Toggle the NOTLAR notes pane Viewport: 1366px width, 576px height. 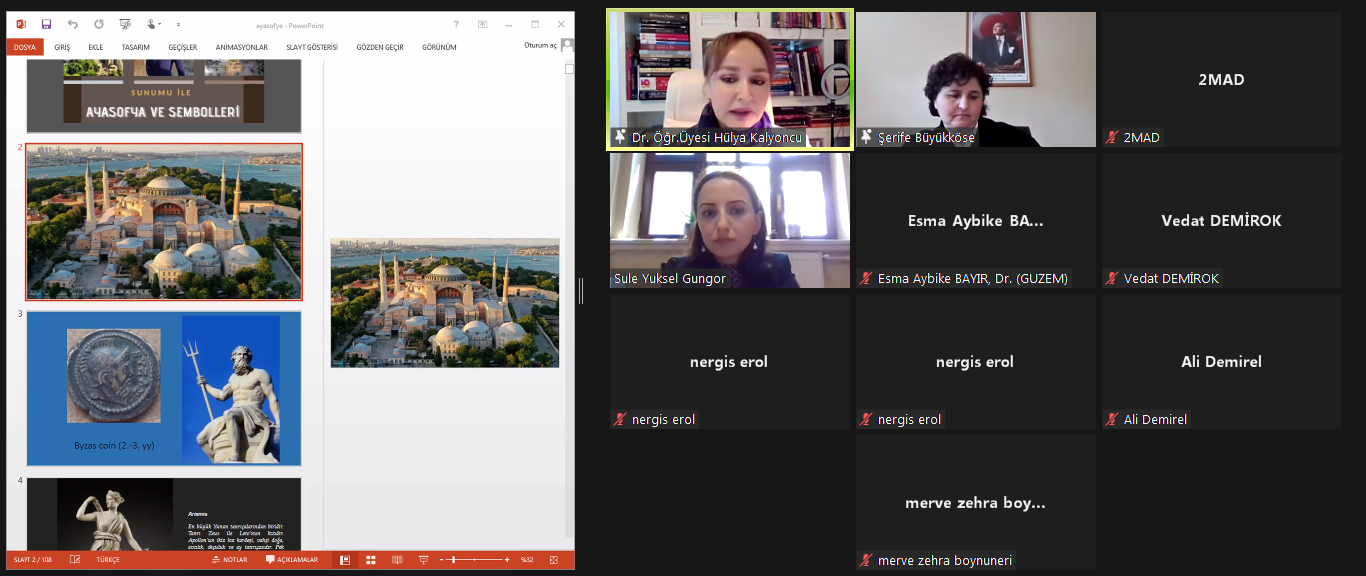229,560
